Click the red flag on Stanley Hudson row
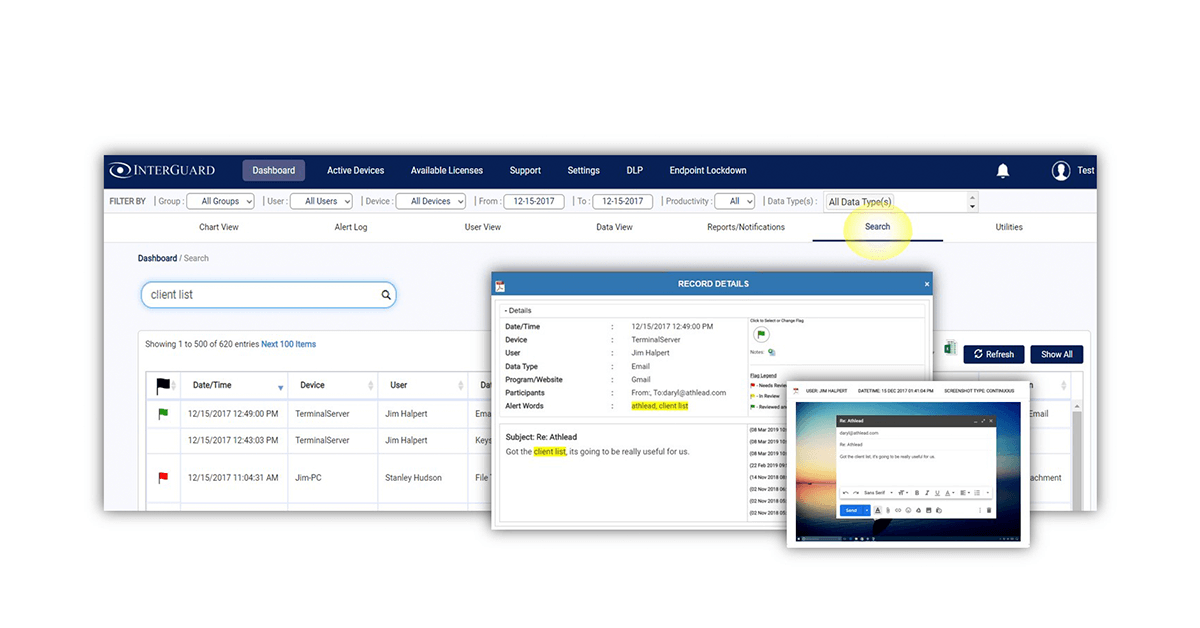Viewport: 1200px width, 628px height. [x=163, y=478]
